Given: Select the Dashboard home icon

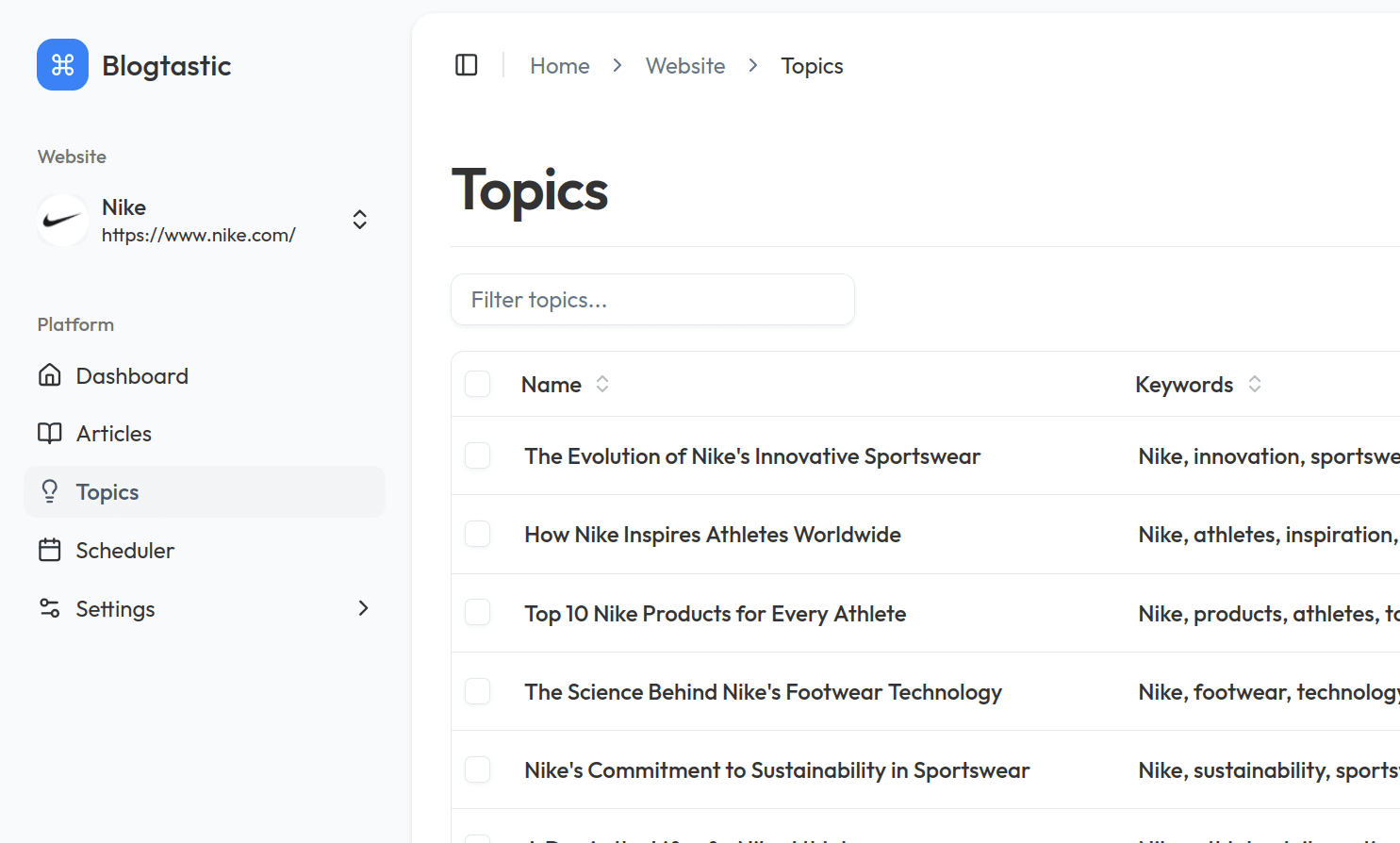Looking at the screenshot, I should click(50, 375).
